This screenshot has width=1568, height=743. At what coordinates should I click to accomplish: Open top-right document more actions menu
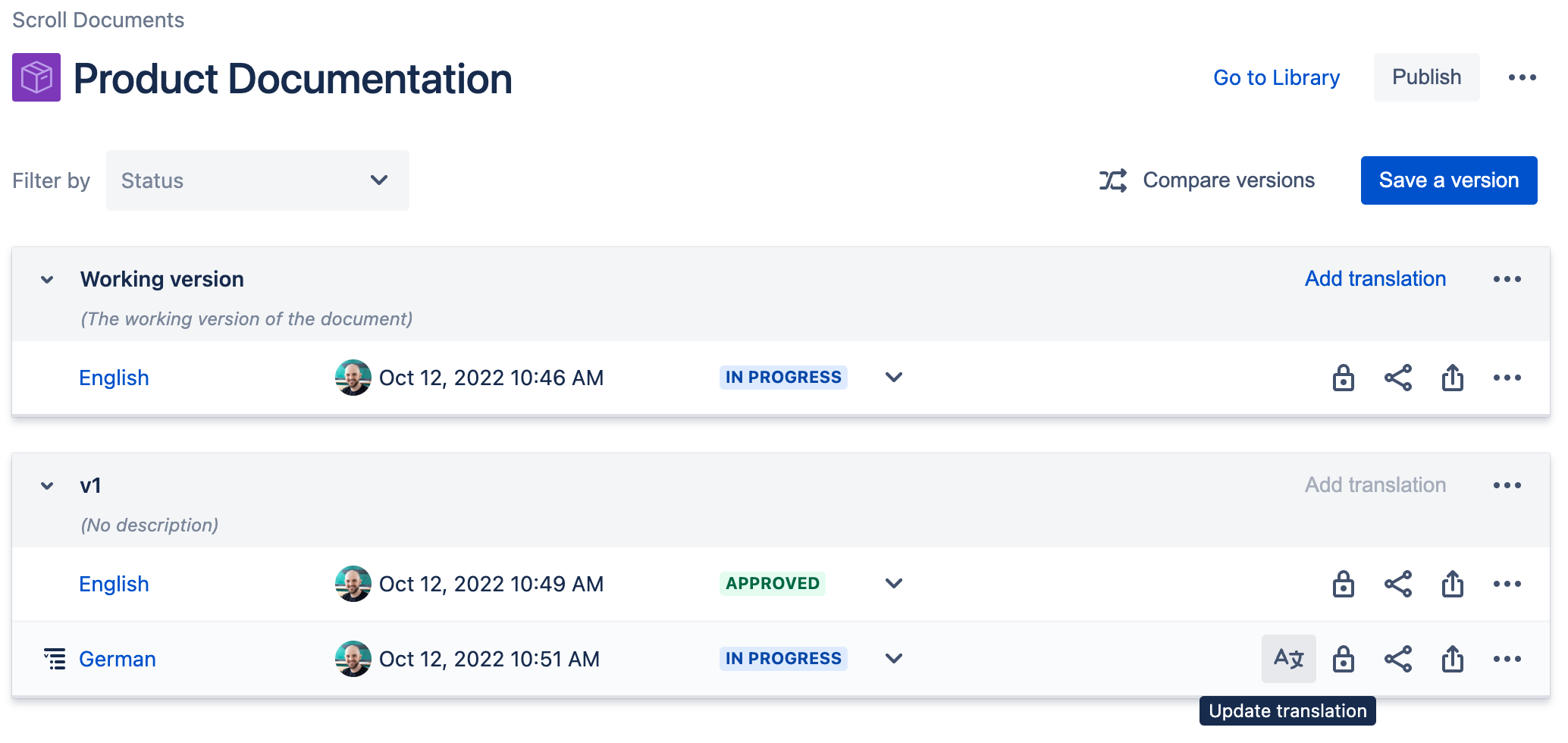point(1522,77)
